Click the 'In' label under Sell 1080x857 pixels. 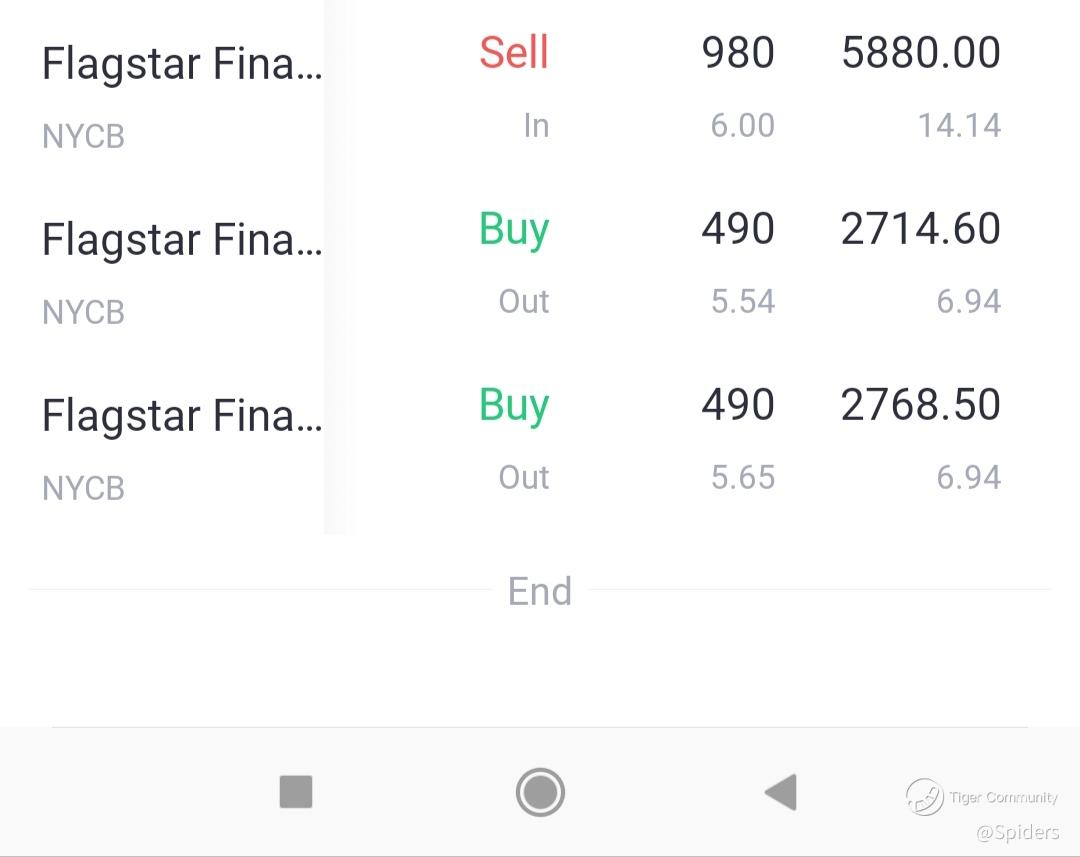pyautogui.click(x=536, y=126)
